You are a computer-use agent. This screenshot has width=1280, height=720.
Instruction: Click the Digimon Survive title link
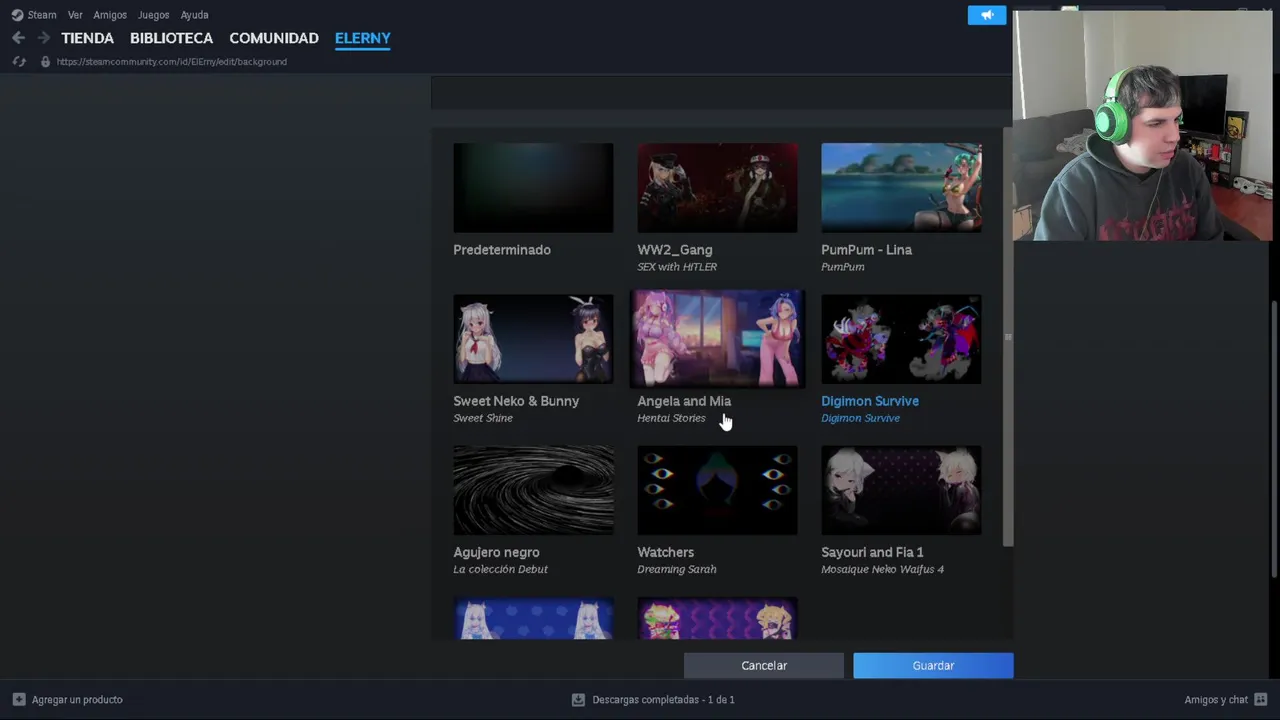click(870, 401)
